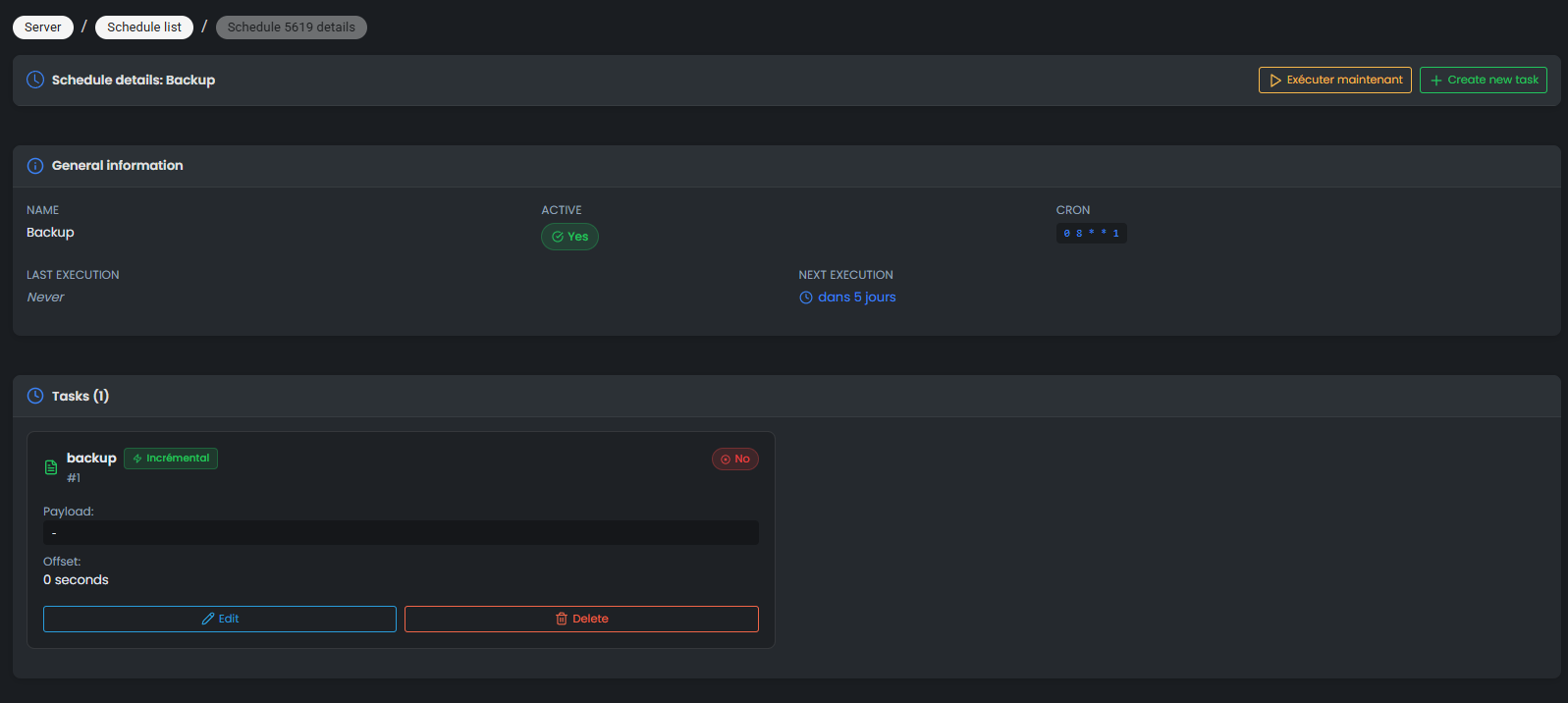Image resolution: width=1568 pixels, height=703 pixels.
Task: Go to Server breadcrumb
Action: (43, 27)
